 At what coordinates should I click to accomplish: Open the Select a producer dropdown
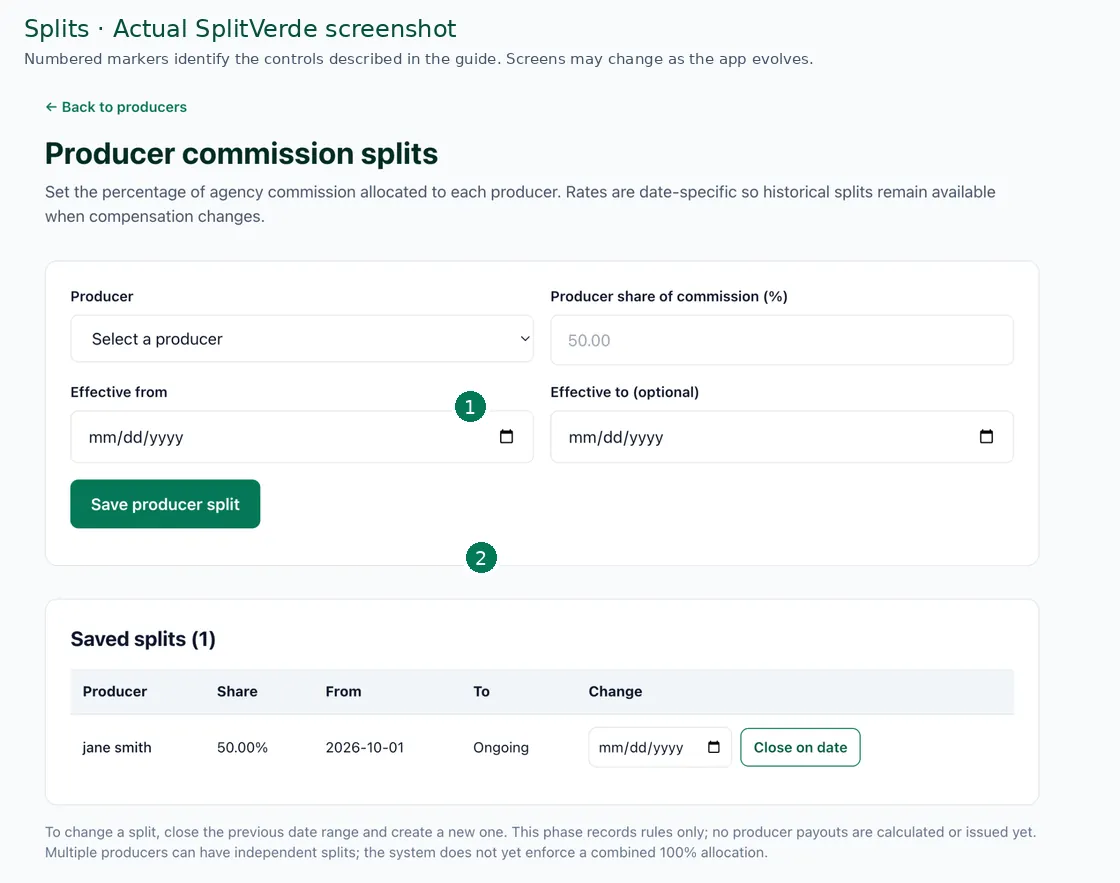[301, 339]
